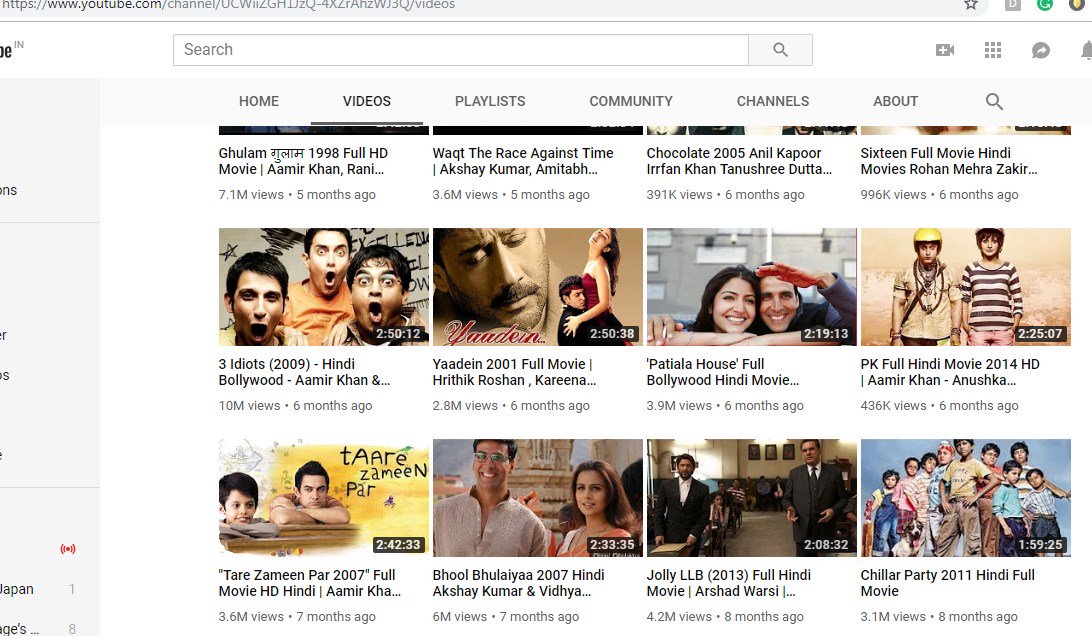The image size is (1092, 636).
Task: Click title 'Yaadein 2001 Full Movie'
Action: pos(514,372)
